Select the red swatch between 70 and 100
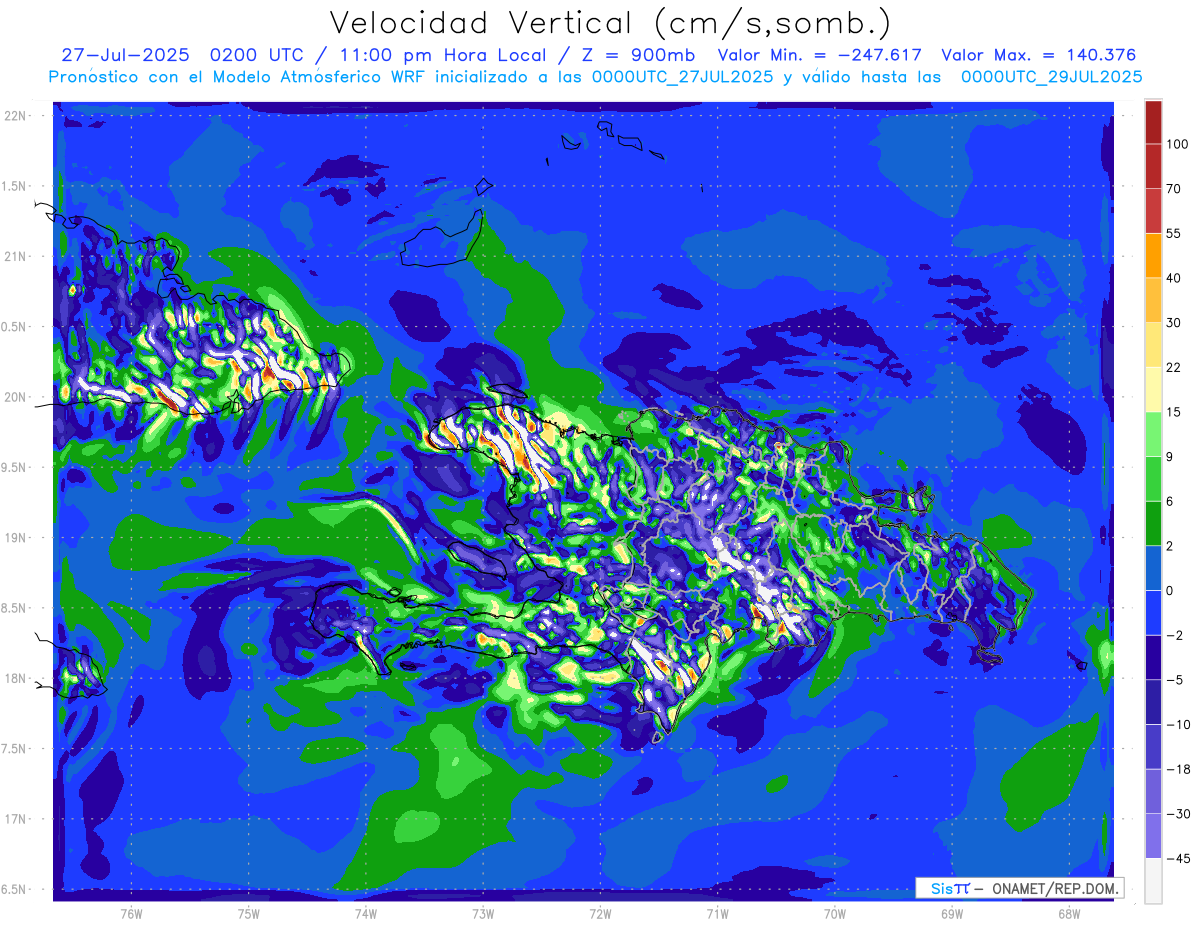Viewport: 1200px width, 927px height. click(x=1153, y=166)
